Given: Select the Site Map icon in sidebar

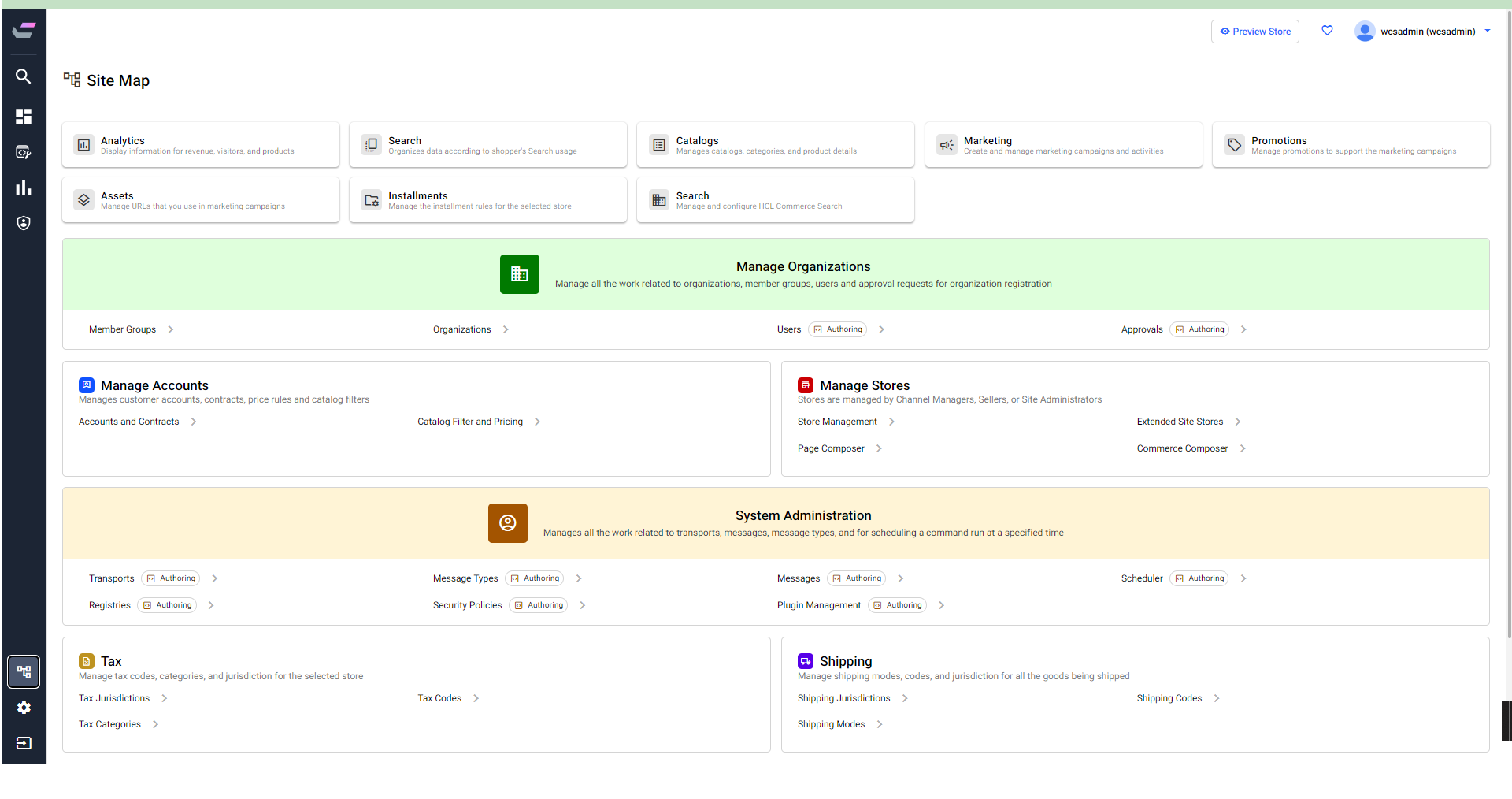Looking at the screenshot, I should (24, 672).
